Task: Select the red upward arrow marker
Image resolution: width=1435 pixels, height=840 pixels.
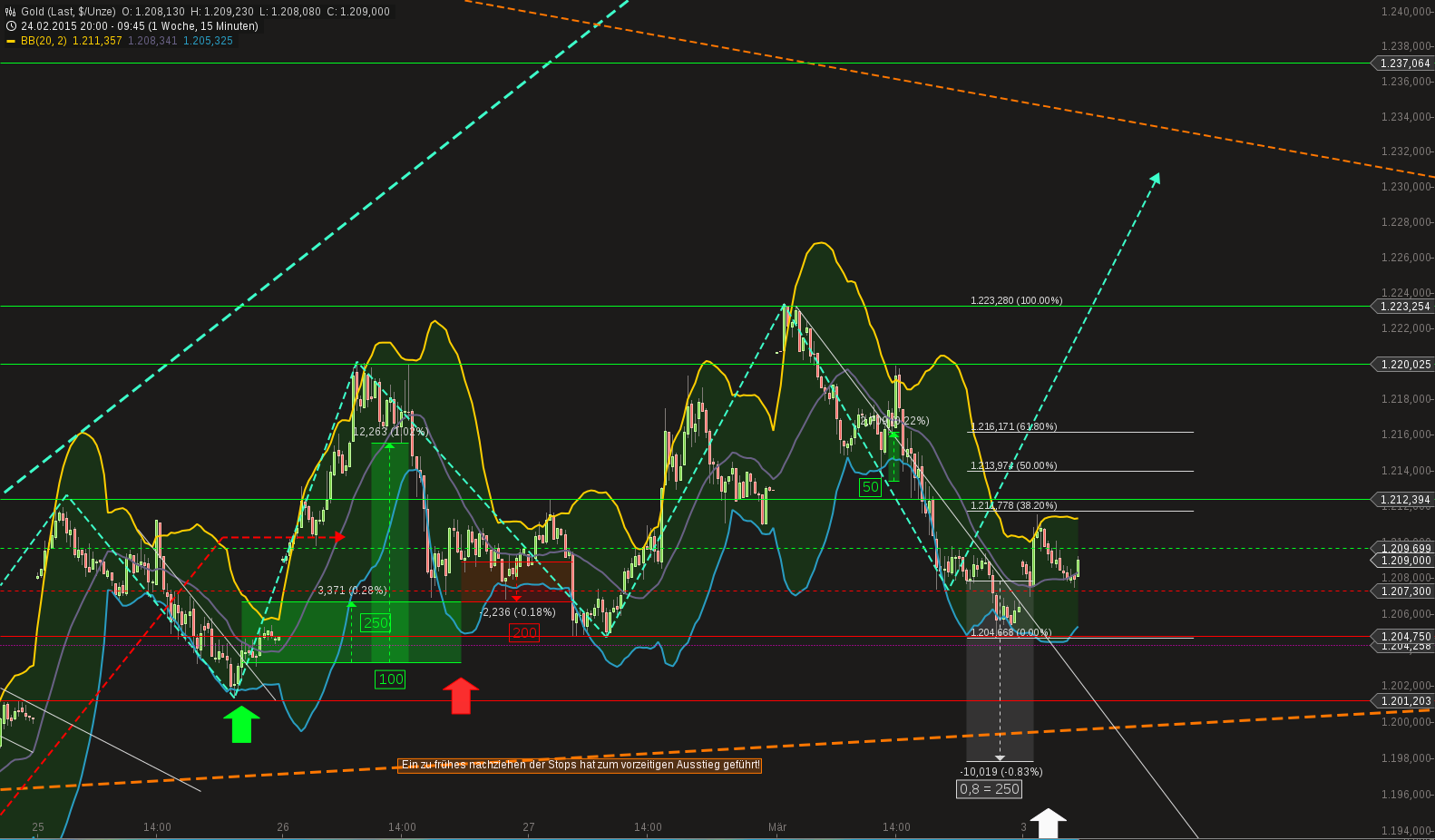Action: tap(461, 696)
